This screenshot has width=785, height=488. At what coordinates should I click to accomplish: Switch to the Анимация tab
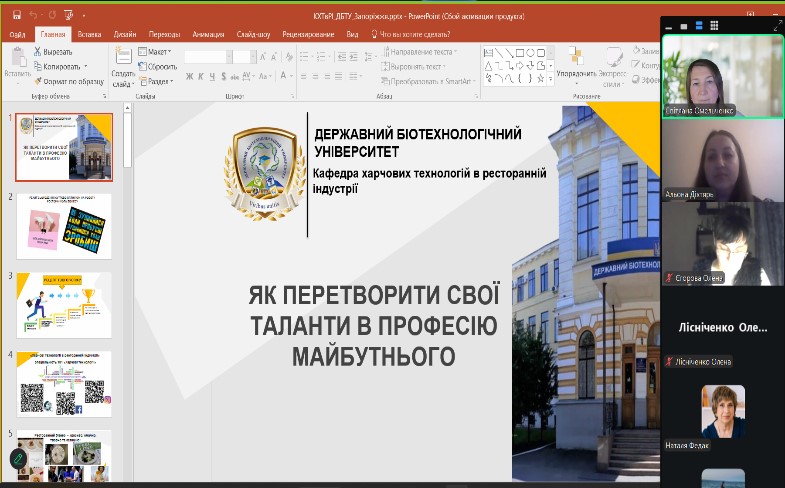click(208, 33)
